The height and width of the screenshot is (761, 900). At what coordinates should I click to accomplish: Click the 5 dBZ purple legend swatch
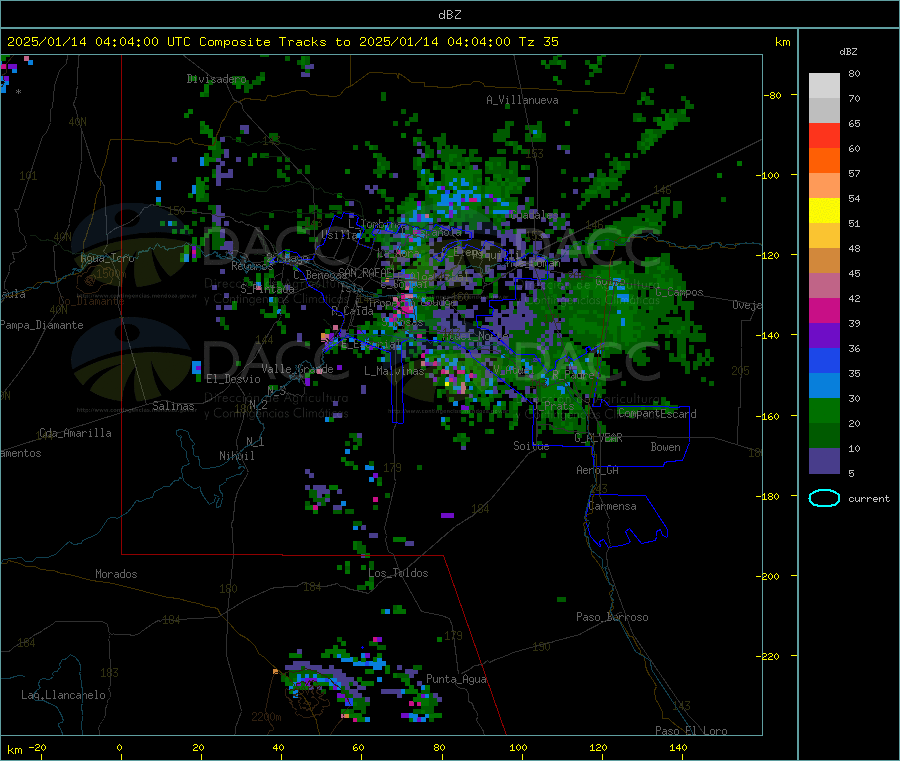point(824,461)
